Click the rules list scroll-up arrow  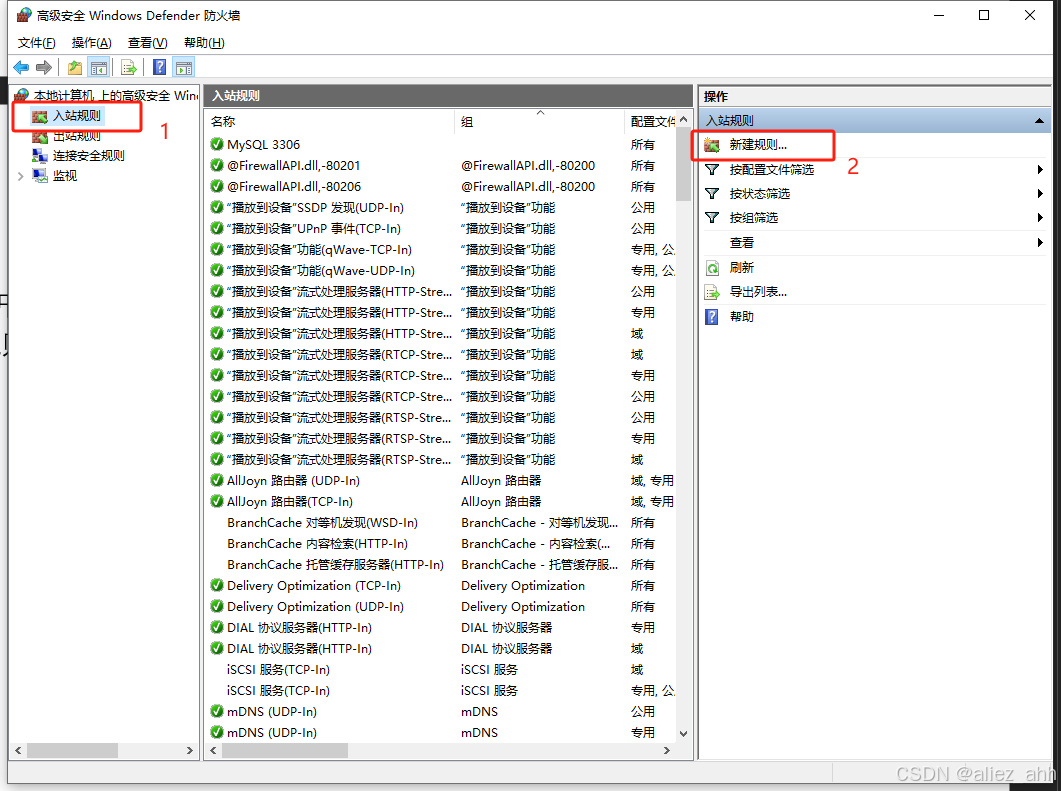(x=683, y=120)
